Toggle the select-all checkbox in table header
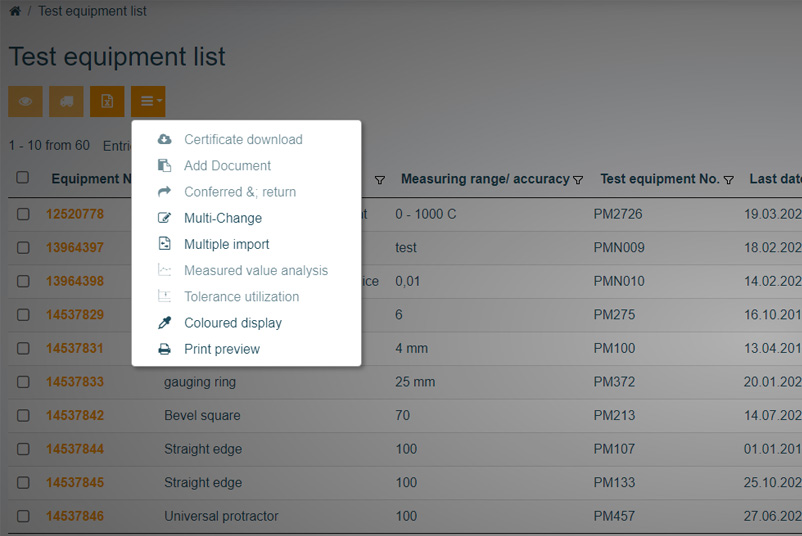 pos(23,178)
